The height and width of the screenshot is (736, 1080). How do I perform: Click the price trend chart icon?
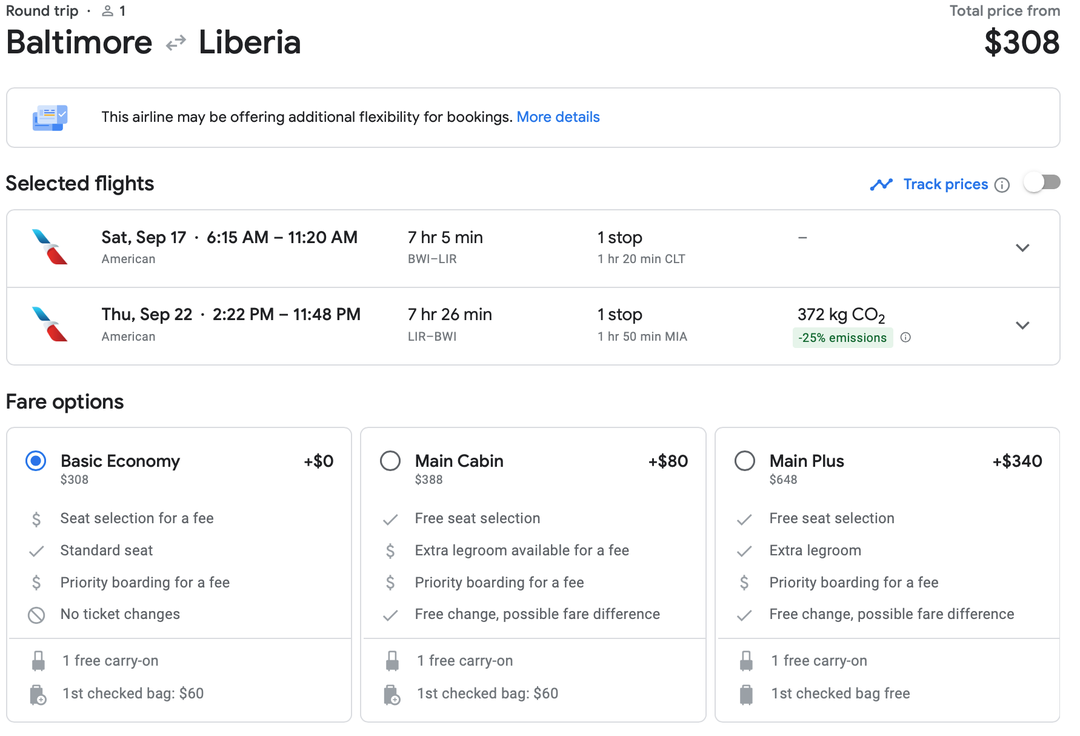point(881,184)
